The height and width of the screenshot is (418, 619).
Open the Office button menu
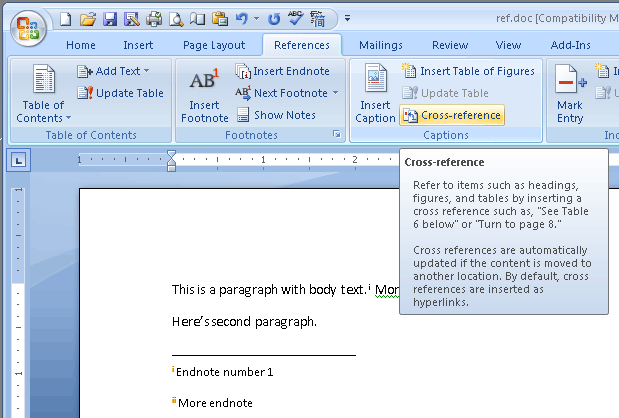pos(28,28)
